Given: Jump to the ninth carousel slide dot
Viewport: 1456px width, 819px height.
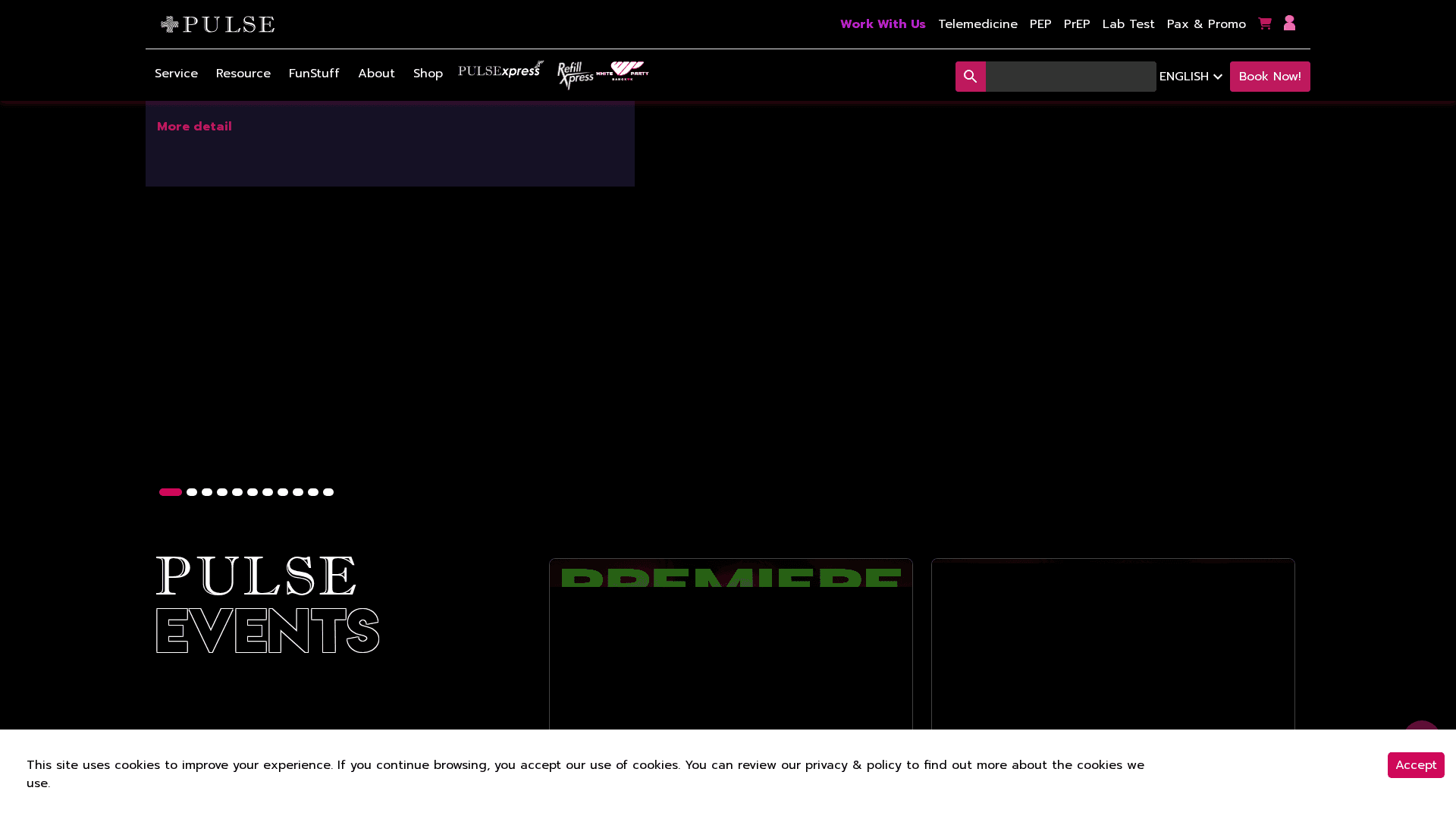Looking at the screenshot, I should (298, 492).
